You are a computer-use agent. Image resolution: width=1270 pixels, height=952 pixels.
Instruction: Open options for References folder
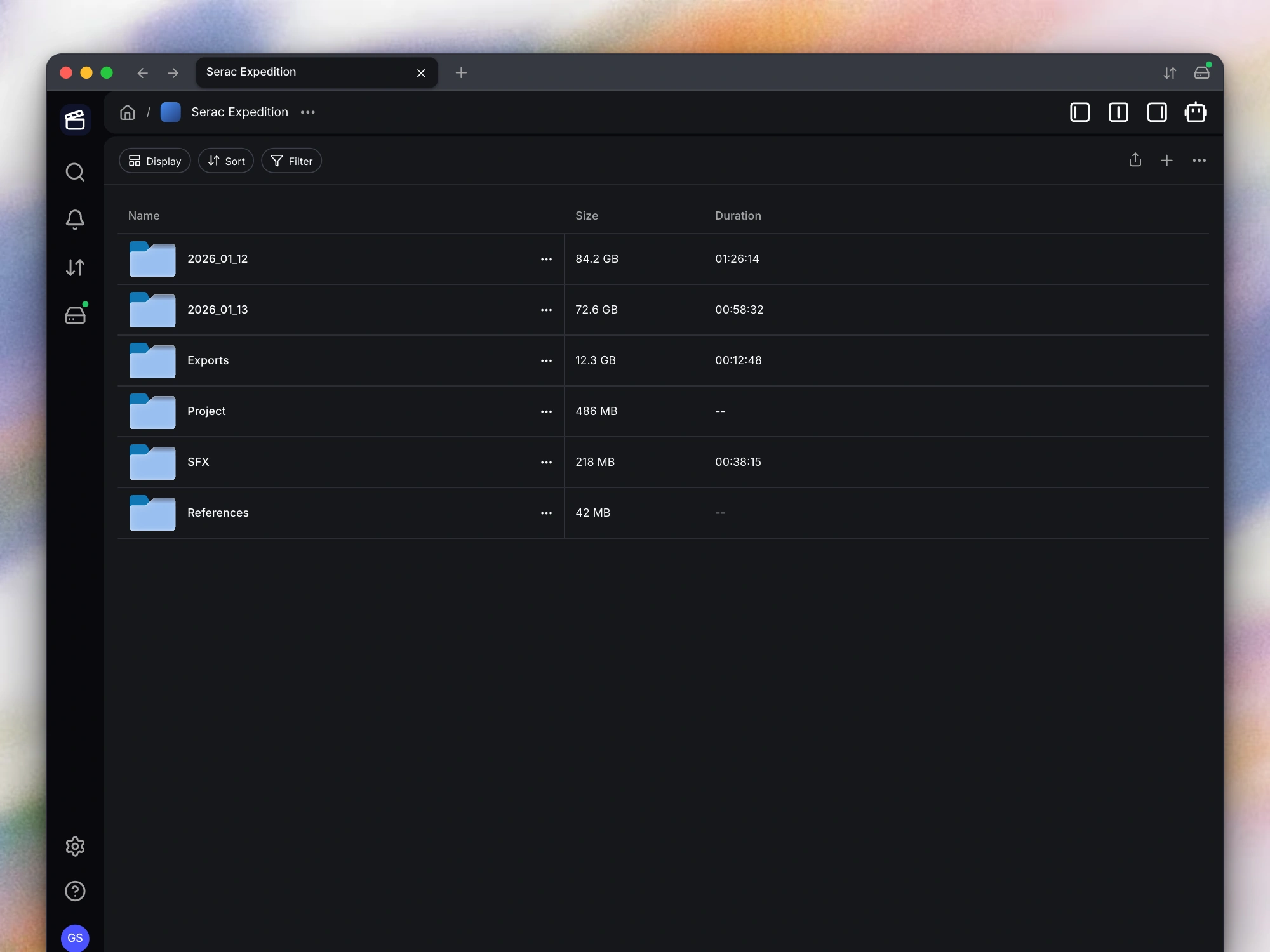click(546, 513)
